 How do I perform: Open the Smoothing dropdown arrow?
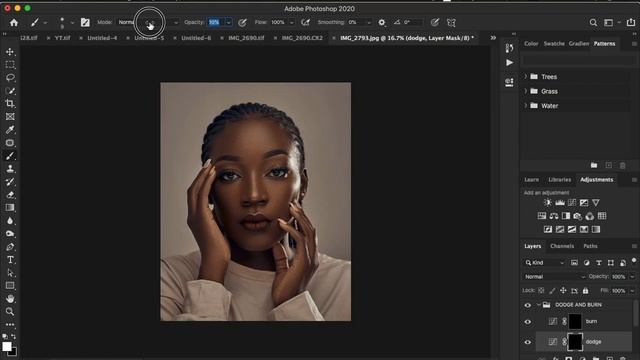pyautogui.click(x=369, y=22)
